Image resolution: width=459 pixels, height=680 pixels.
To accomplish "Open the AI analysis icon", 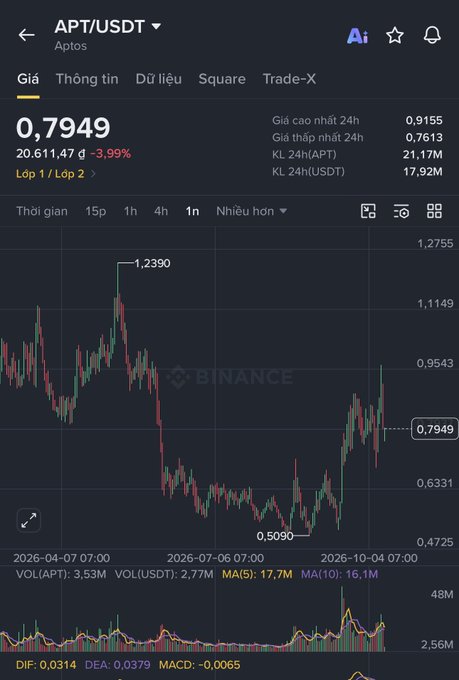I will coord(357,36).
